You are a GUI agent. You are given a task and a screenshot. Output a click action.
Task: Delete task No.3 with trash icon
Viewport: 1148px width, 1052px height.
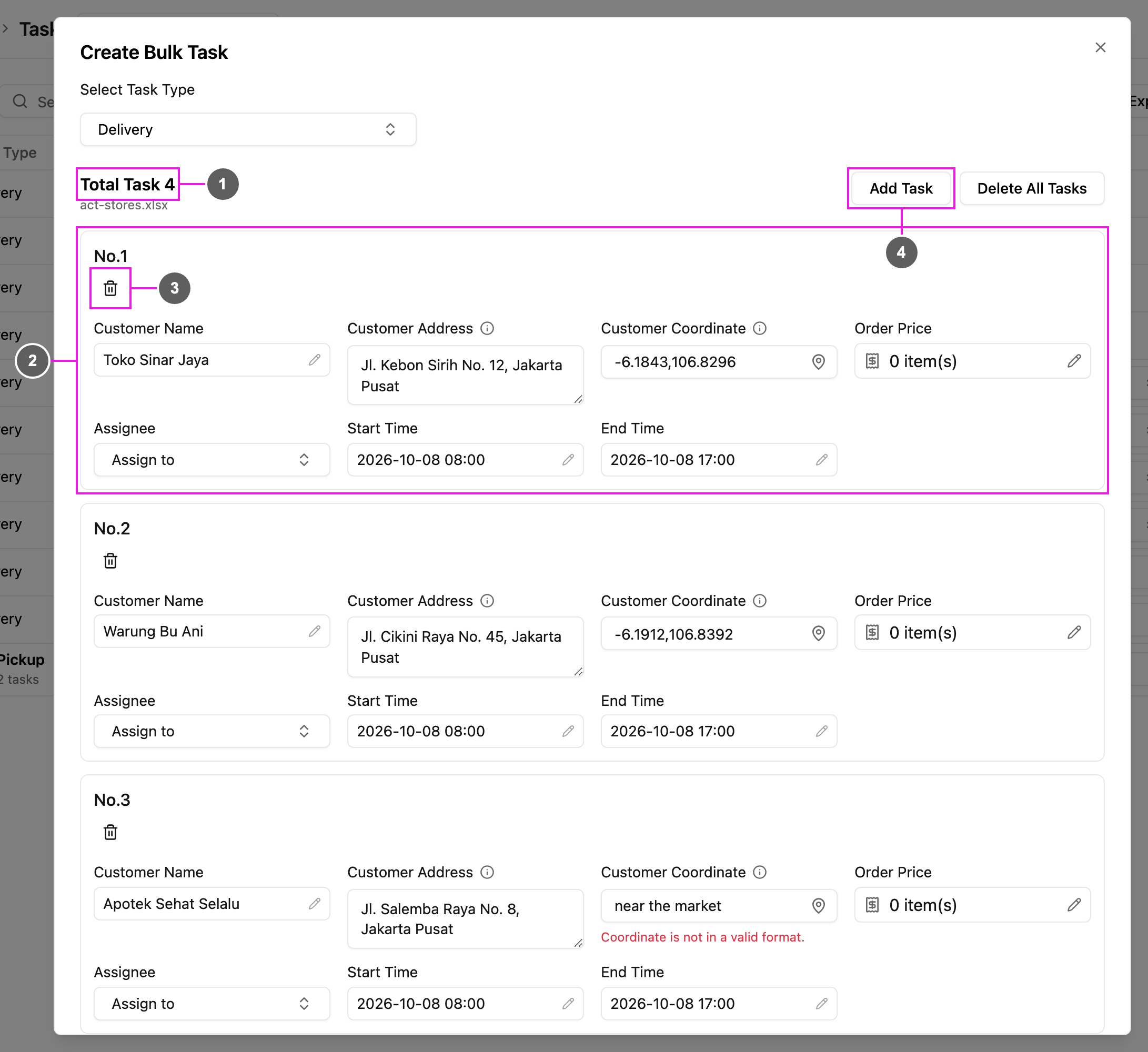coord(110,832)
